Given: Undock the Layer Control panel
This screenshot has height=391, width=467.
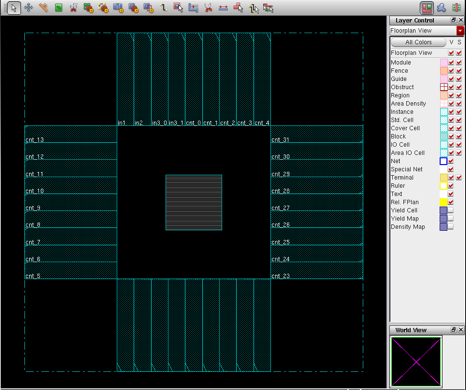Looking at the screenshot, I should 454,20.
